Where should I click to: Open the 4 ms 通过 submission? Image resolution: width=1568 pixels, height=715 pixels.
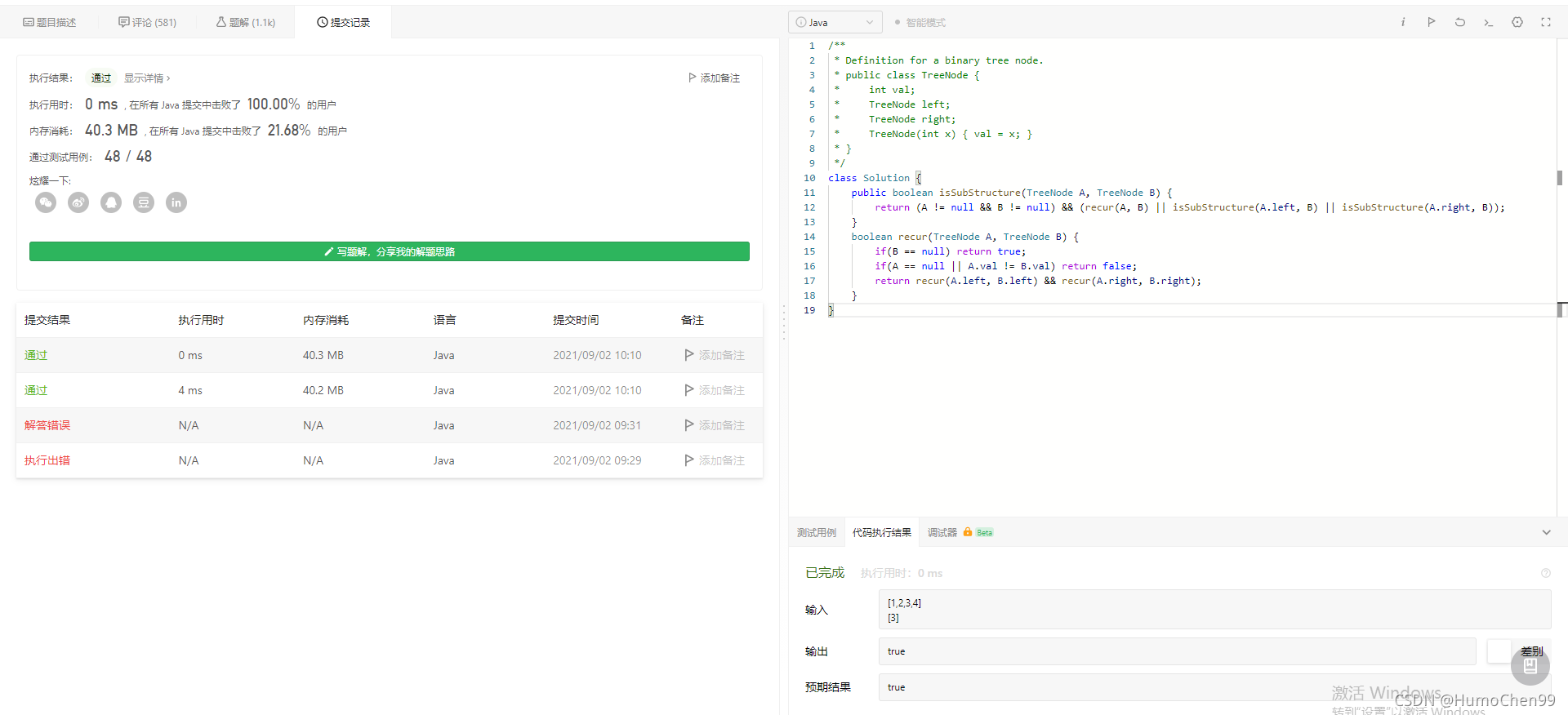36,390
